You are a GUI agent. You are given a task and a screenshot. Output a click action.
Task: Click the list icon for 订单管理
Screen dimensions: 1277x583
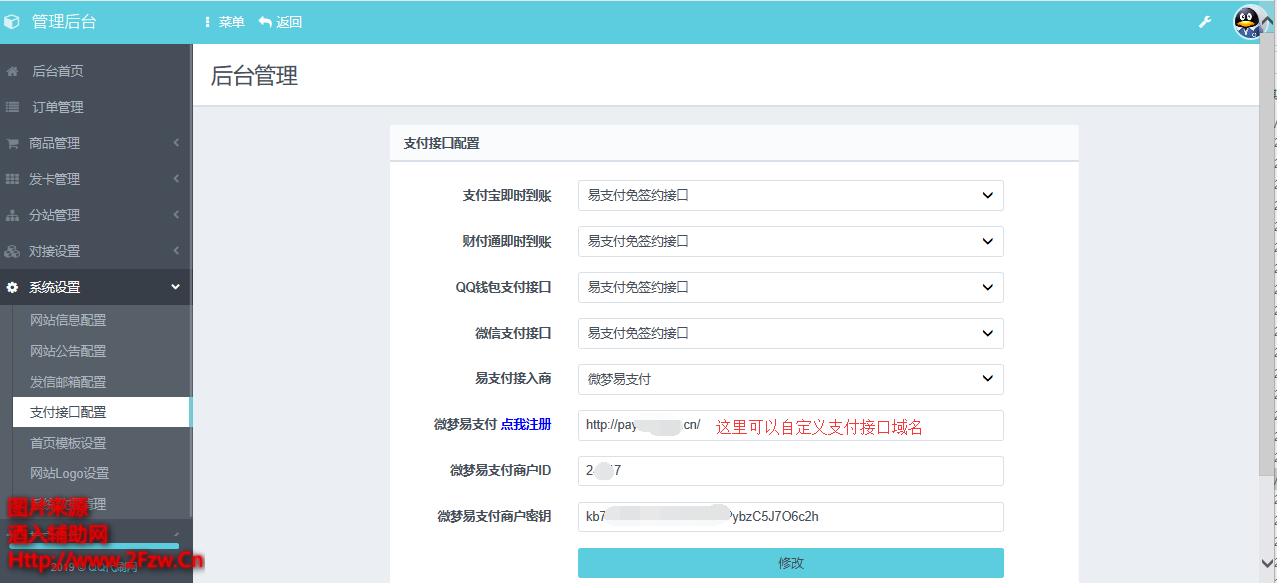coord(13,107)
